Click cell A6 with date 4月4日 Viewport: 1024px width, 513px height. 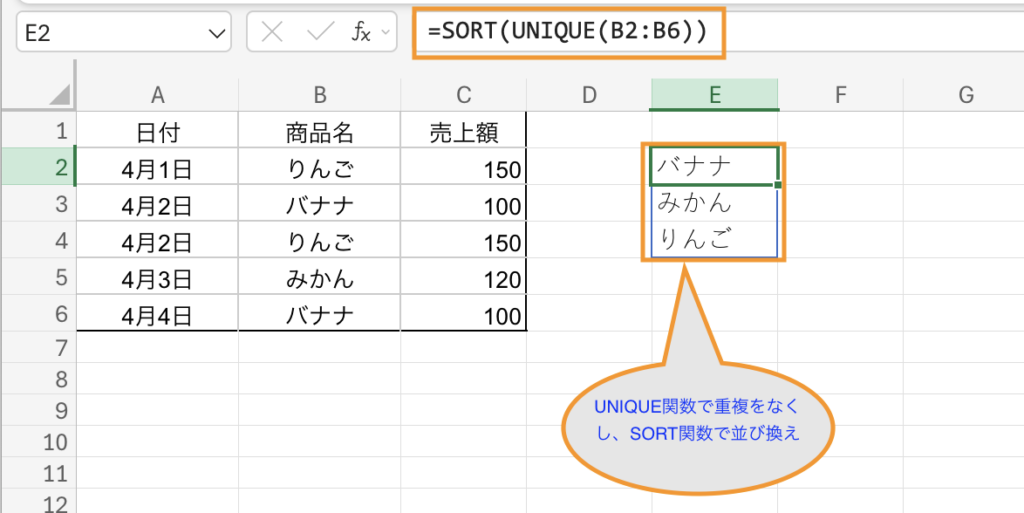(x=157, y=317)
